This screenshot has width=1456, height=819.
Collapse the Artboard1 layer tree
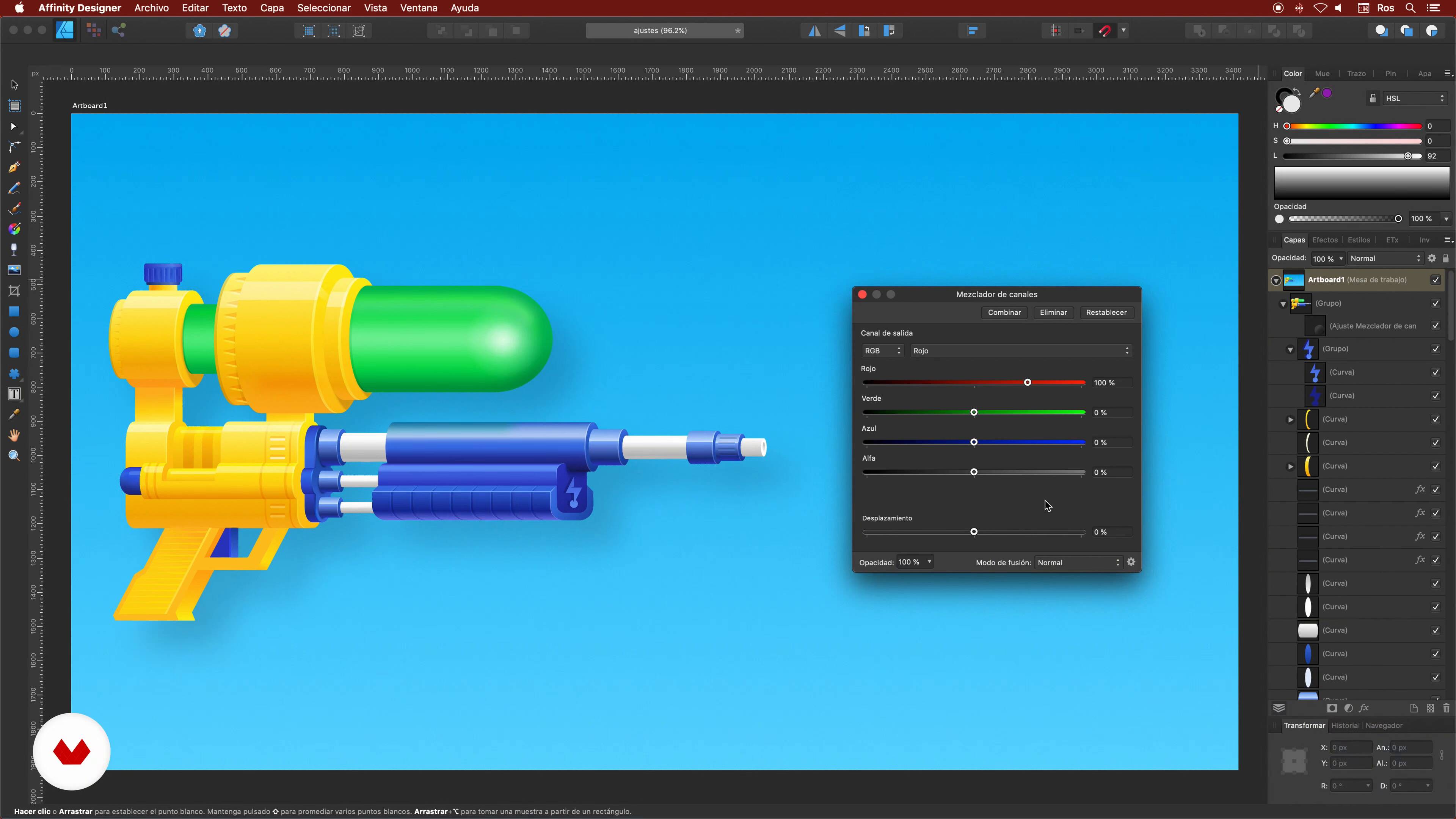[1276, 280]
